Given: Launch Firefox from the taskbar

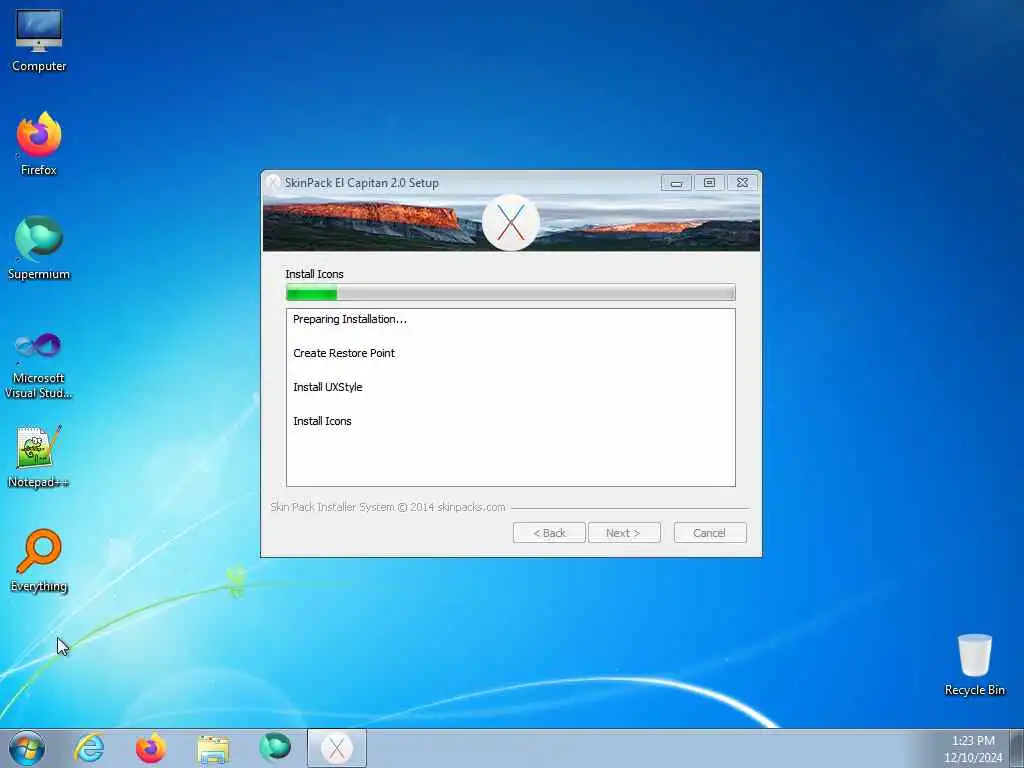Looking at the screenshot, I should pyautogui.click(x=151, y=748).
